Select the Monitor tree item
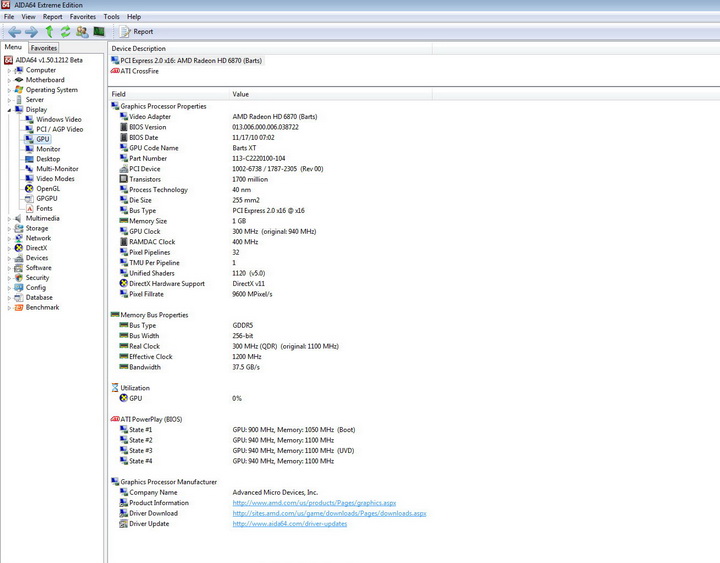The width and height of the screenshot is (720, 563). (48, 149)
